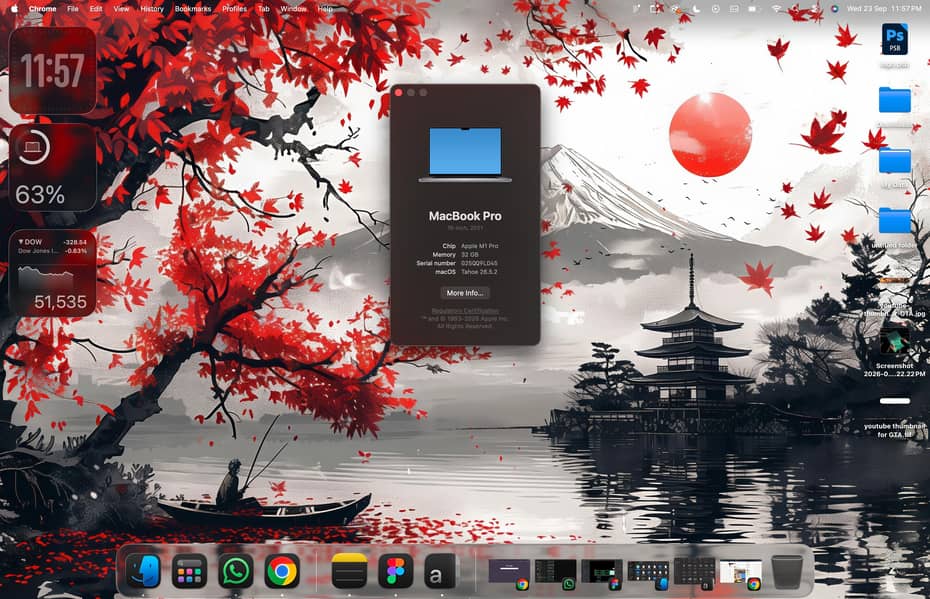Click the date and time in menu bar

[x=884, y=9]
